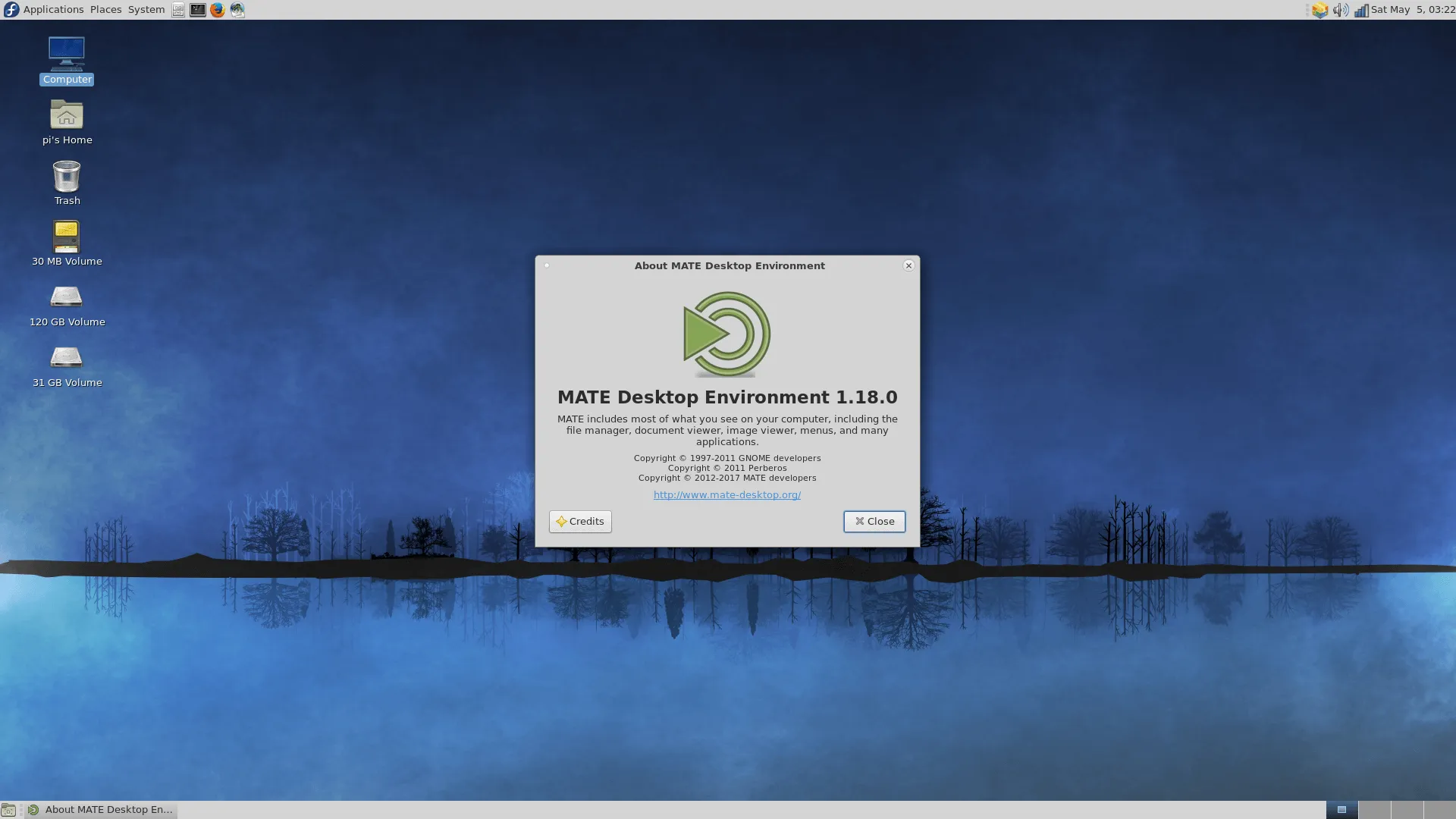Click the package updates tray icon

1320,10
